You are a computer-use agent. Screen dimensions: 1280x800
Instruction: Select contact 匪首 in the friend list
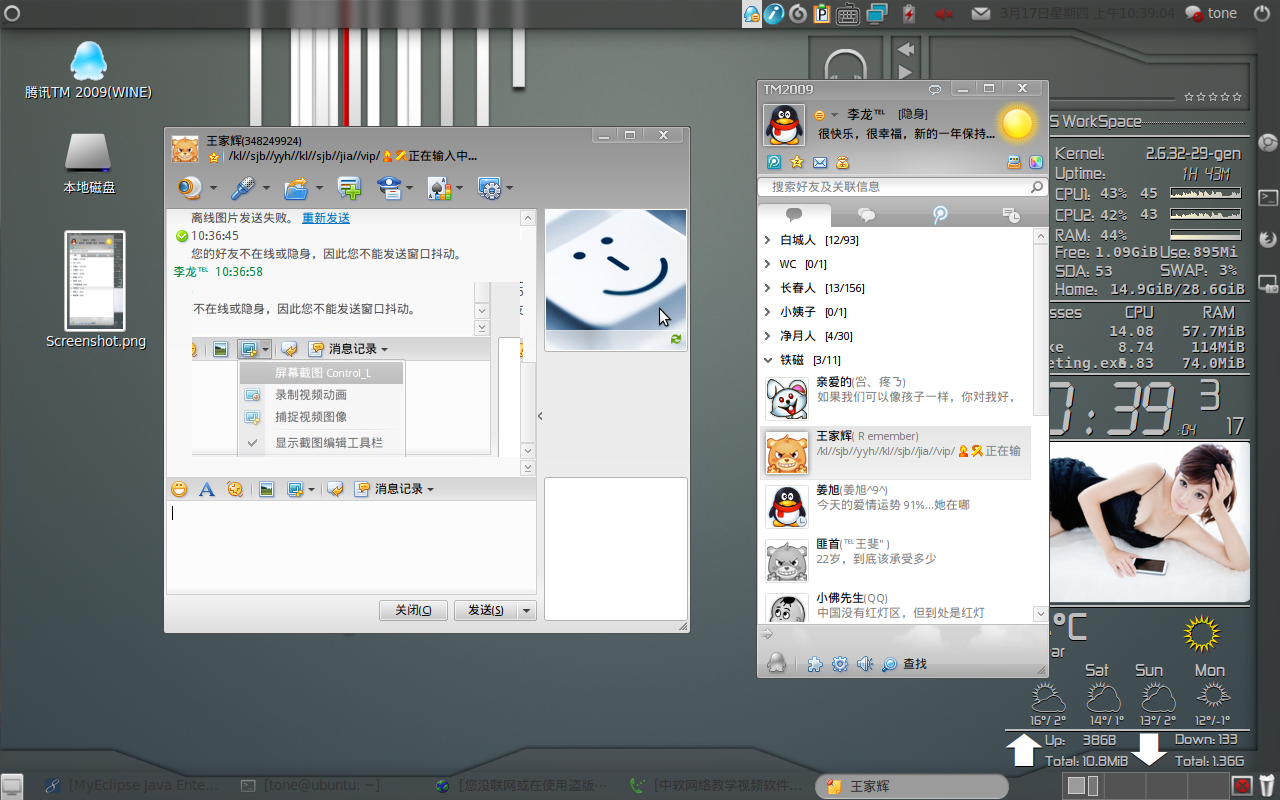pyautogui.click(x=895, y=559)
